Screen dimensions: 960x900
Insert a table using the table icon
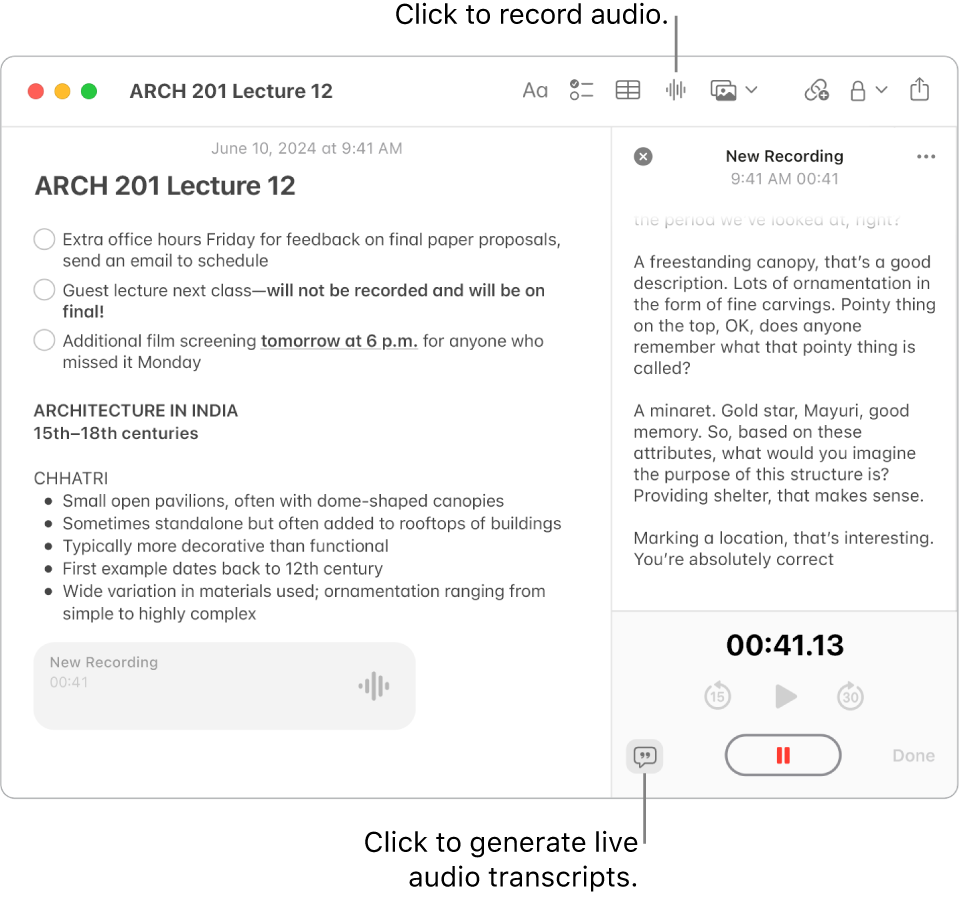pos(628,91)
